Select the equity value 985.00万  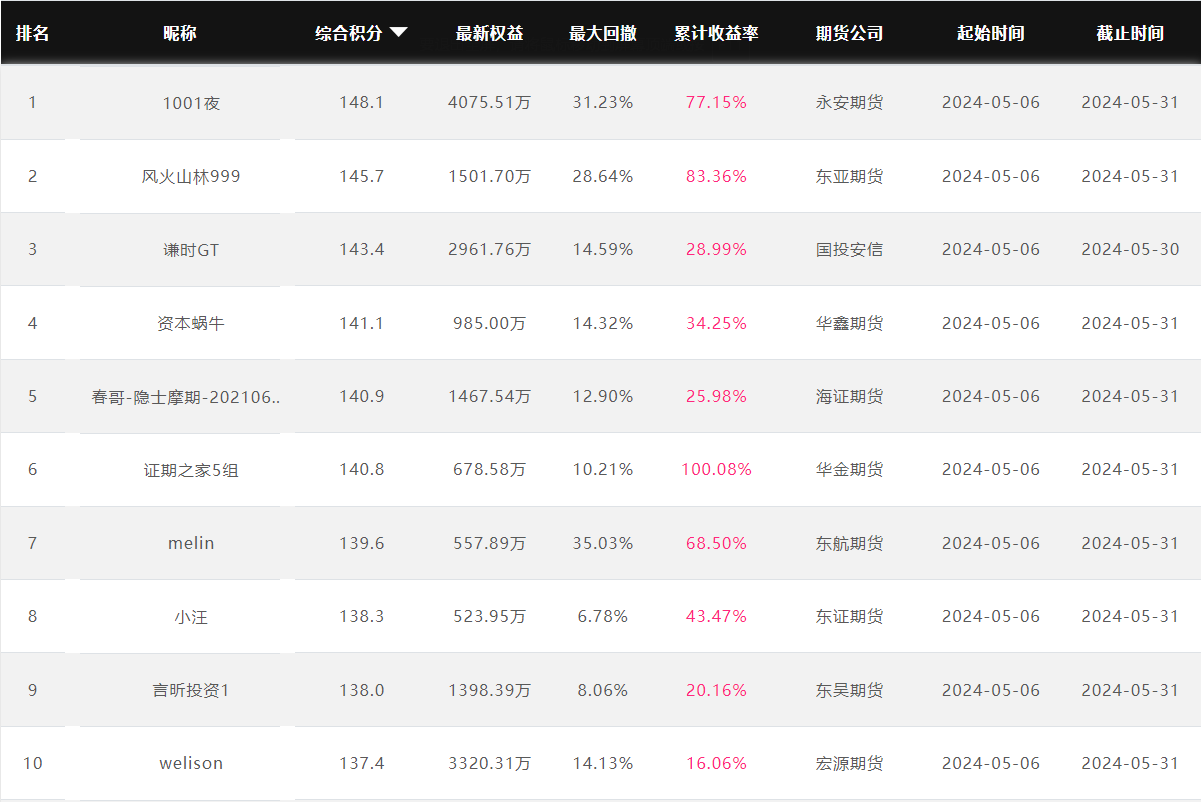pyautogui.click(x=489, y=323)
